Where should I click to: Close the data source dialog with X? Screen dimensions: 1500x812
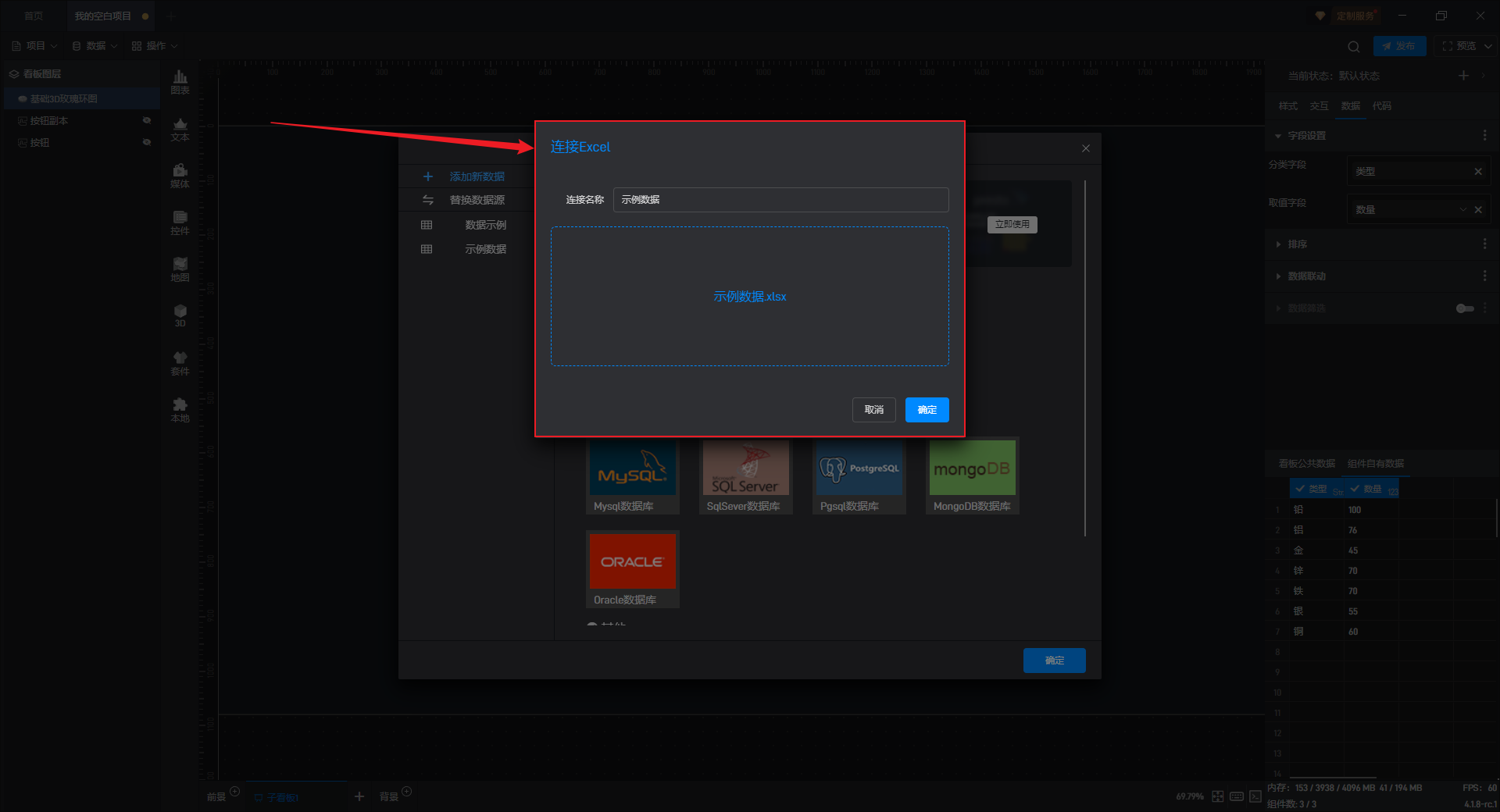[x=1086, y=148]
